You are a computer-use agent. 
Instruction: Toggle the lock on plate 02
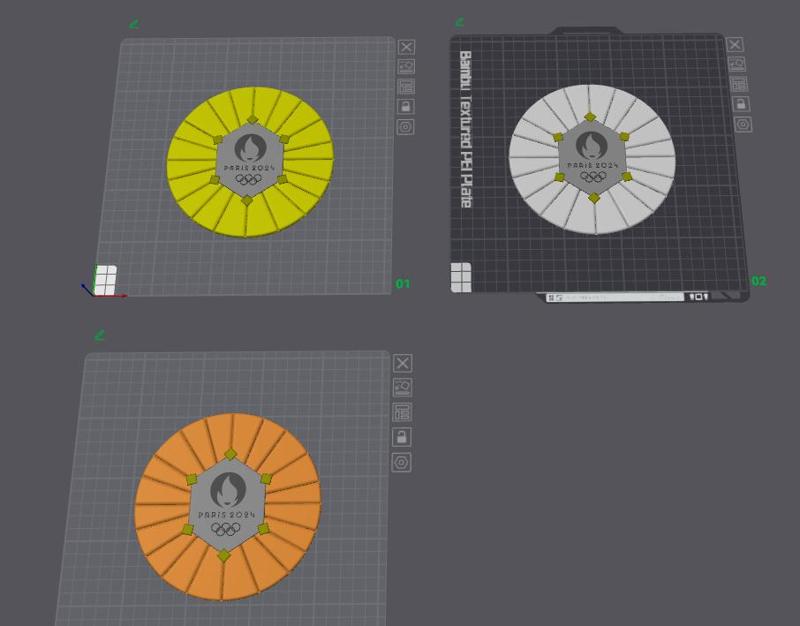click(x=741, y=104)
